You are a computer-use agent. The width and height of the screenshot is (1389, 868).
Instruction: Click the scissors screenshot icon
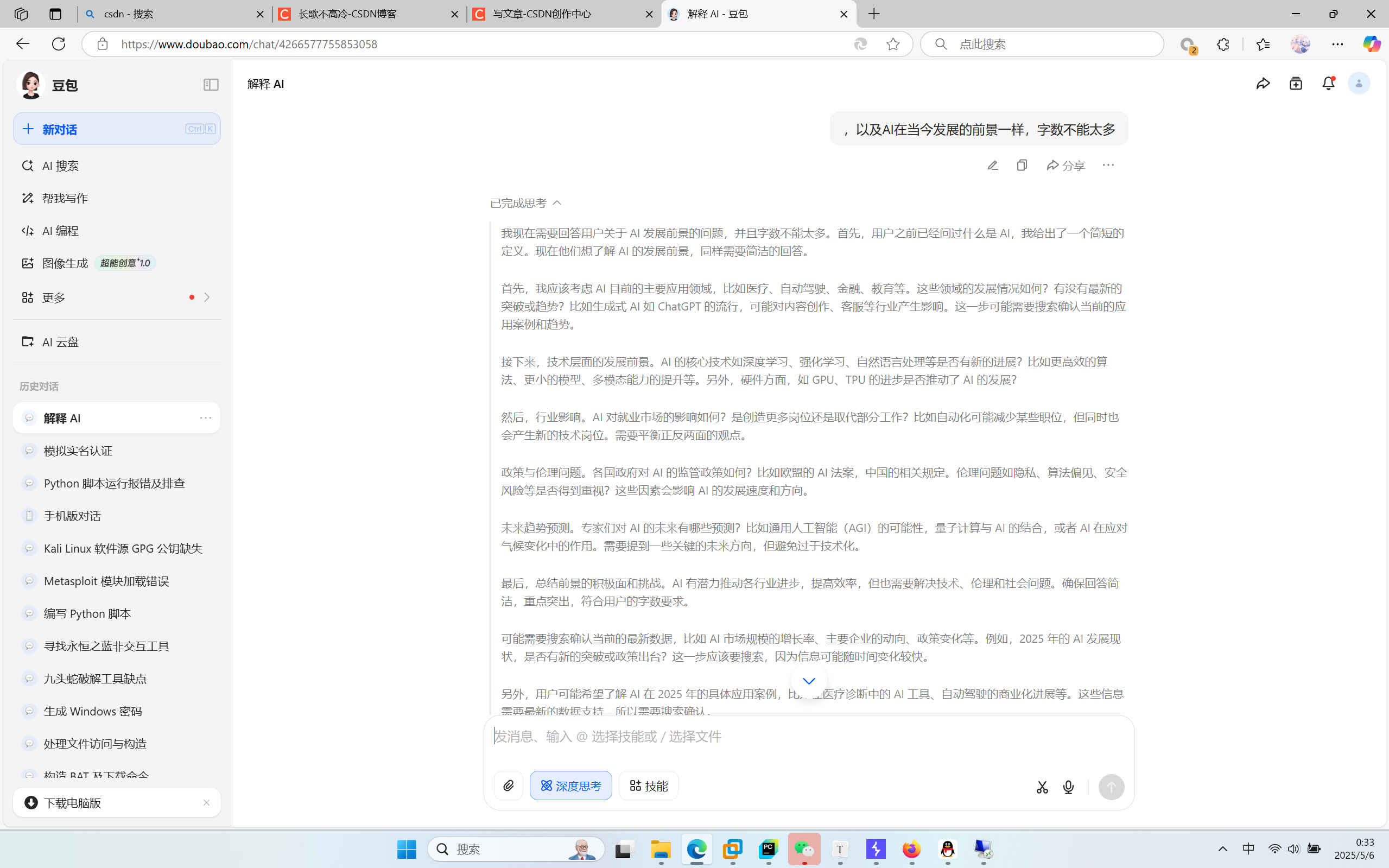tap(1042, 787)
